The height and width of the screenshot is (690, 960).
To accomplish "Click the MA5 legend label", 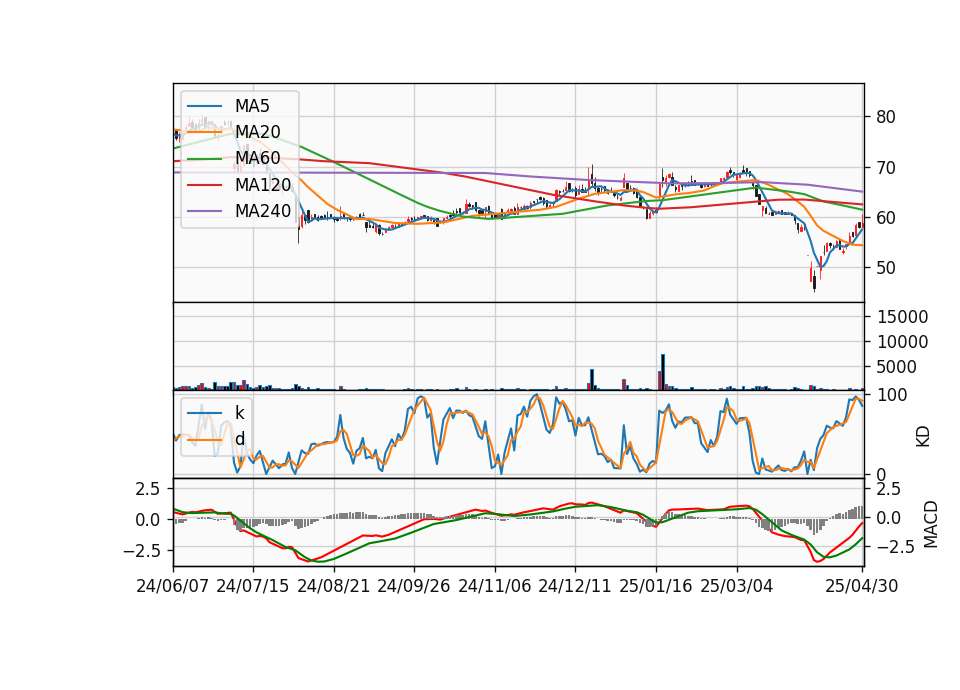I will 252,106.
